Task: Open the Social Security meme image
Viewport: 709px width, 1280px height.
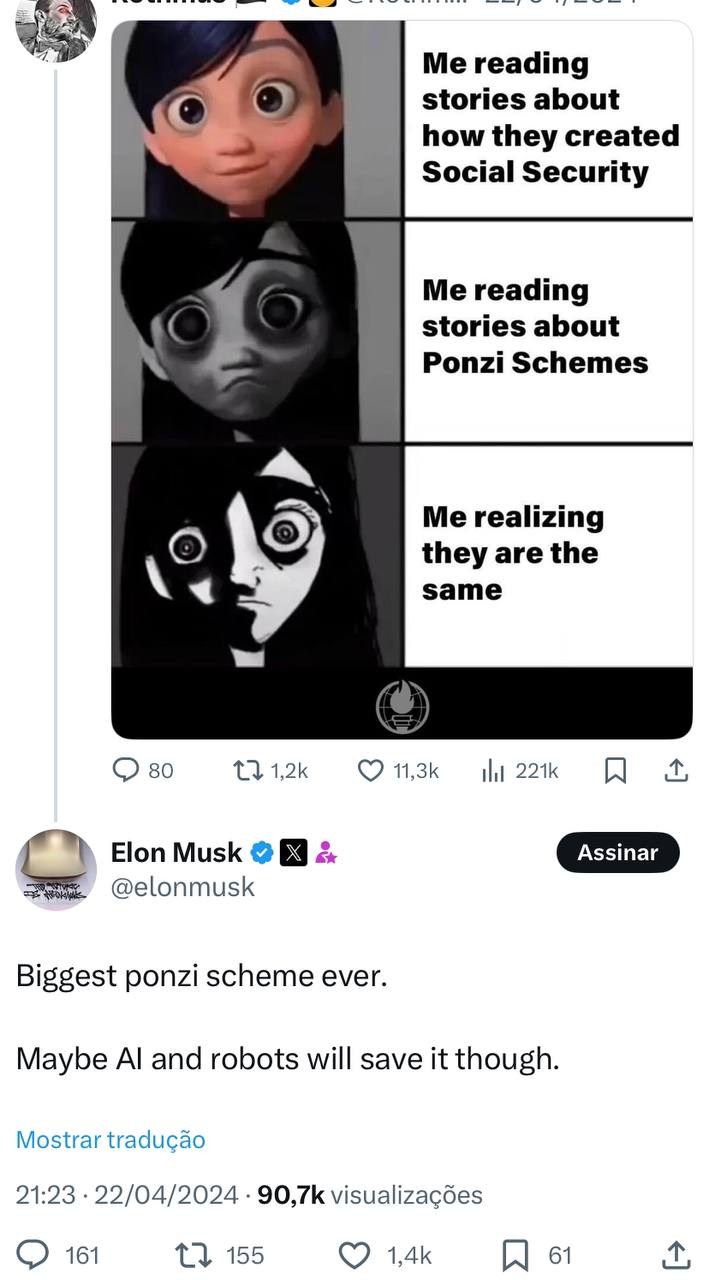Action: pyautogui.click(x=401, y=380)
